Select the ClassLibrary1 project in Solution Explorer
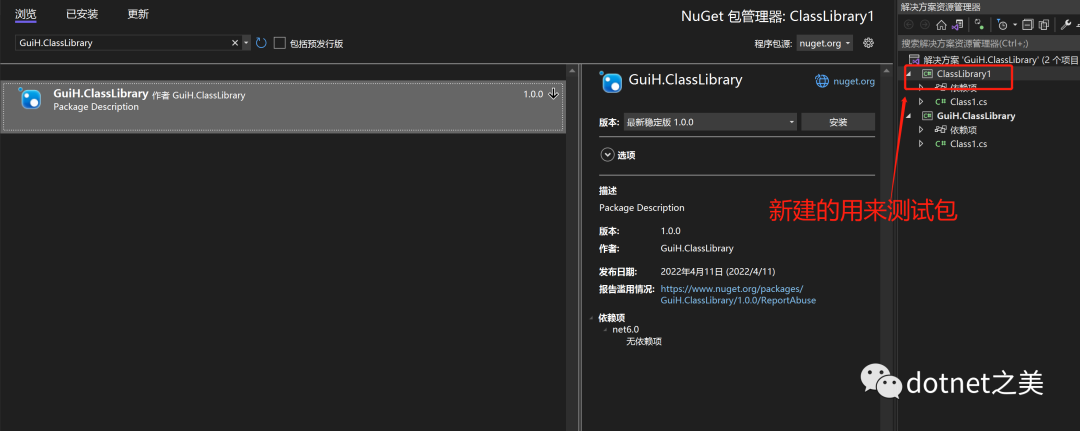The width and height of the screenshot is (1080, 431). click(x=964, y=74)
